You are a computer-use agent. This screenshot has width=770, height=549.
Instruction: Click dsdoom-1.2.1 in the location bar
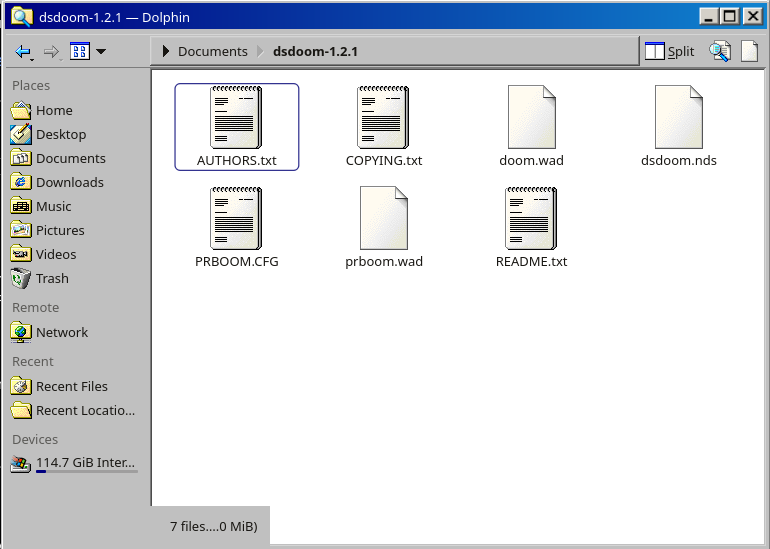[x=315, y=52]
